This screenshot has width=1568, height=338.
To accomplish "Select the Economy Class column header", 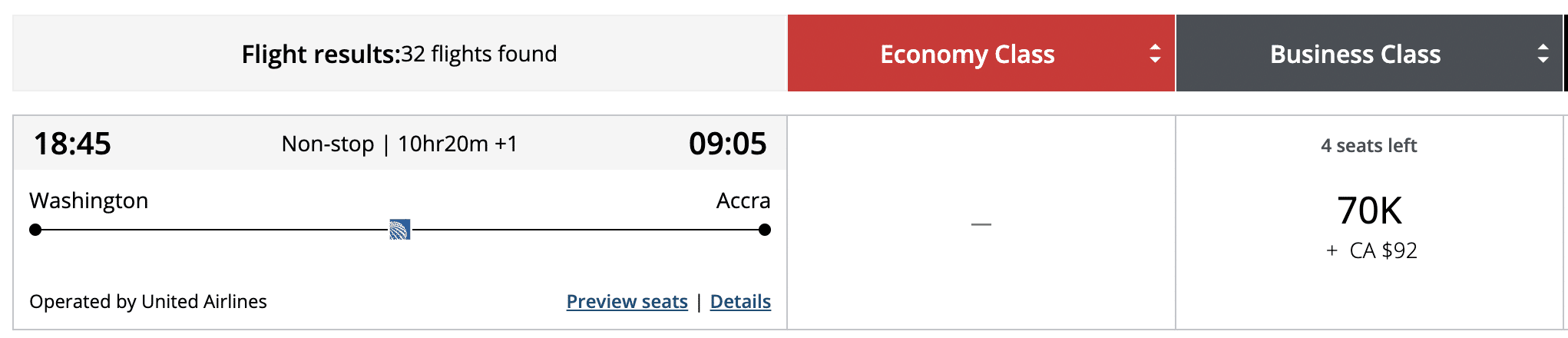I will coord(967,54).
